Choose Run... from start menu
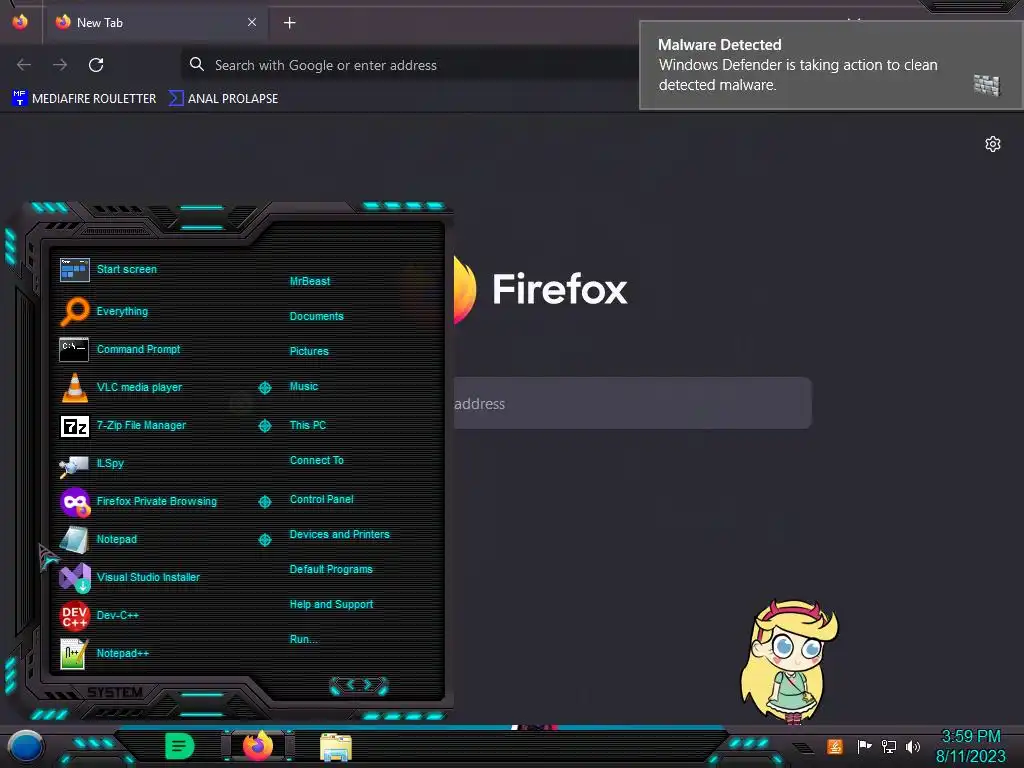1024x768 pixels. coord(304,639)
